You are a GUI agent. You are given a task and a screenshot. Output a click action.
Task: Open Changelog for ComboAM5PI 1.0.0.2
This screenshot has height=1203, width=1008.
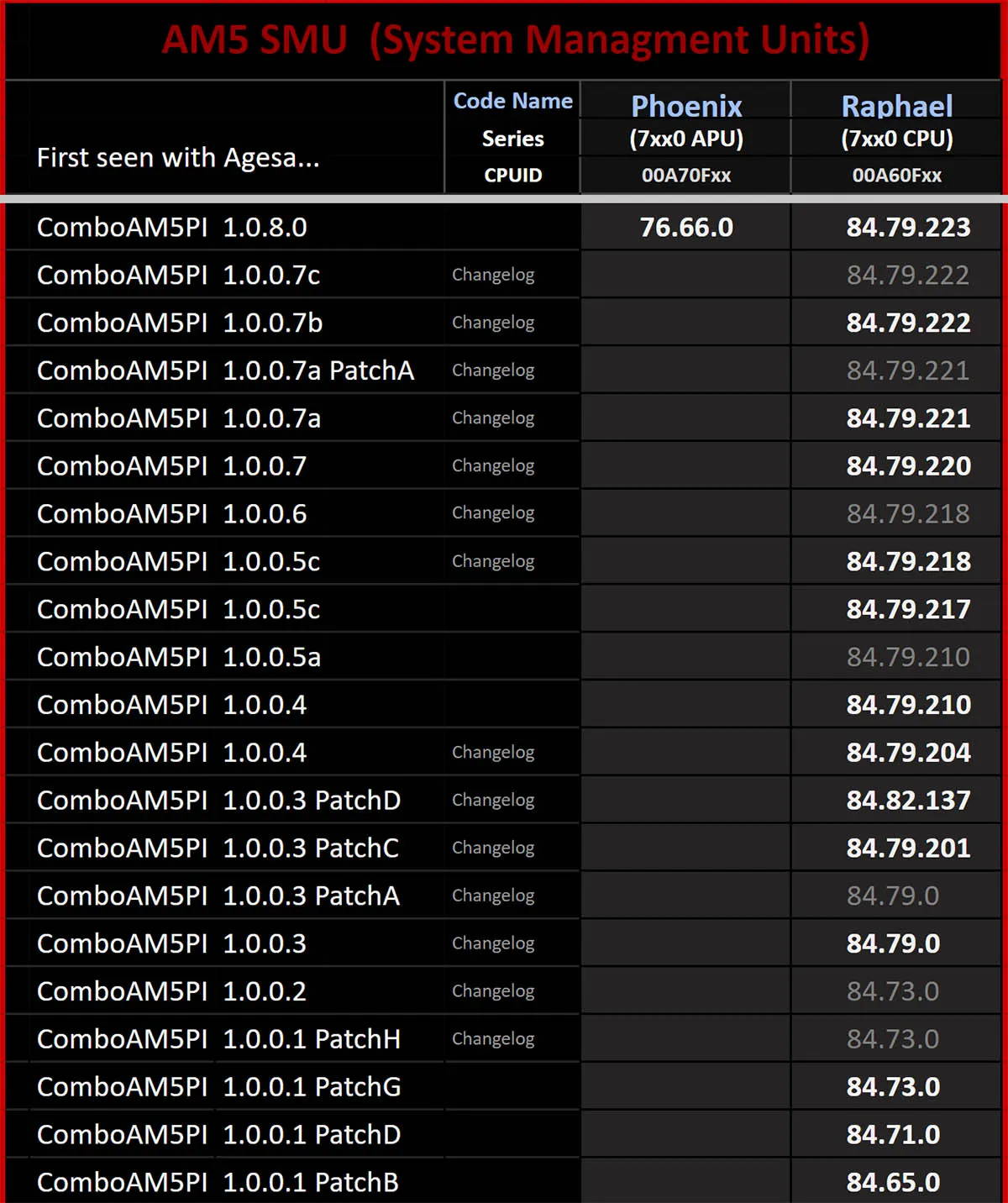click(x=493, y=992)
